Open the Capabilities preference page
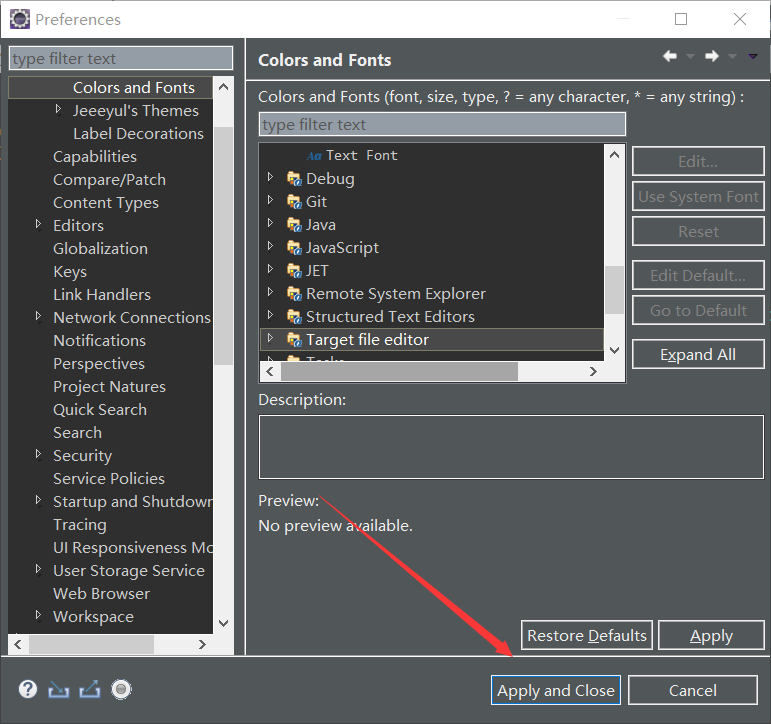This screenshot has width=771, height=724. [x=95, y=157]
